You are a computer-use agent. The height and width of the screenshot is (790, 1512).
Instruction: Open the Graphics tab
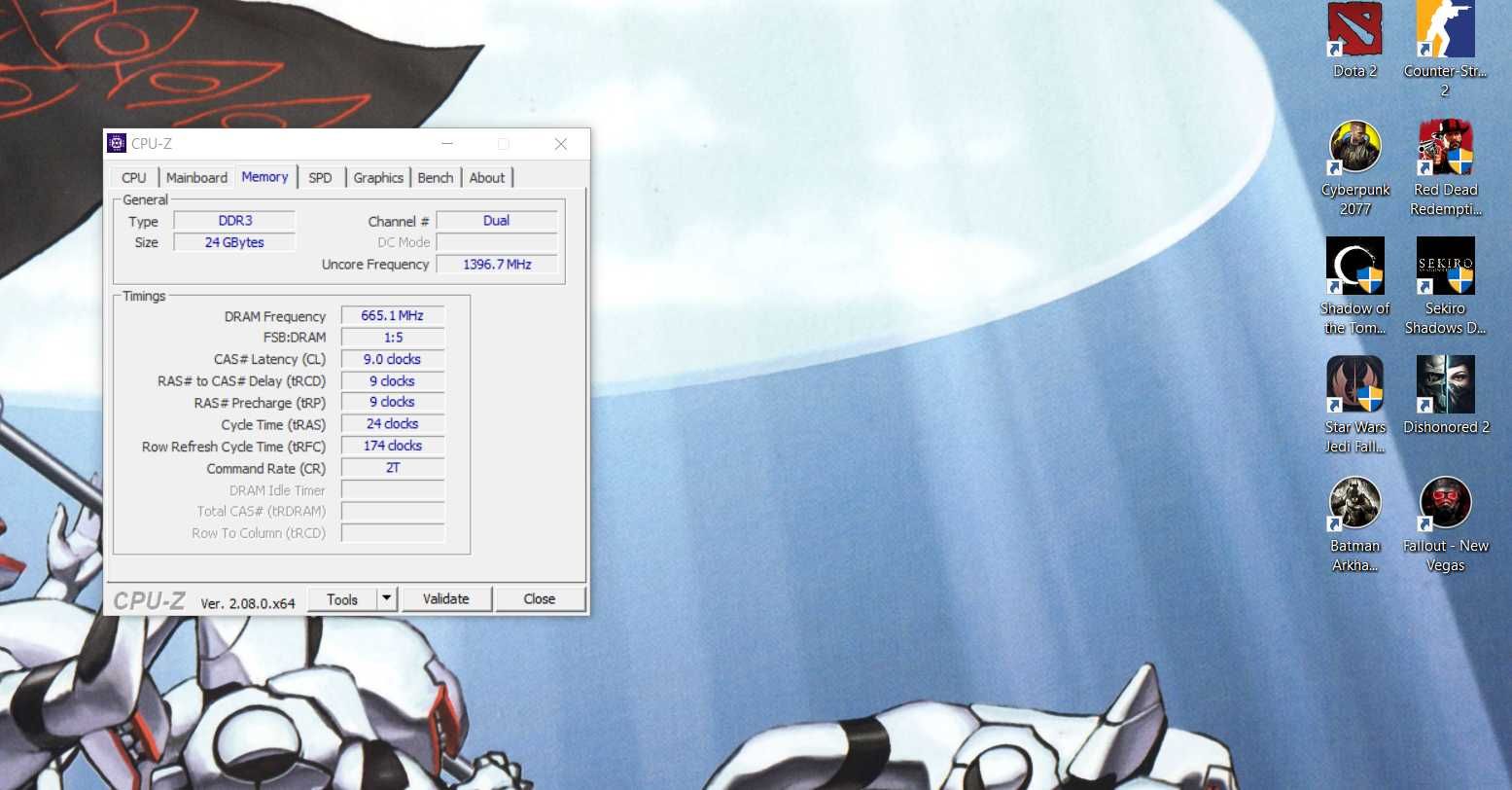tap(378, 177)
